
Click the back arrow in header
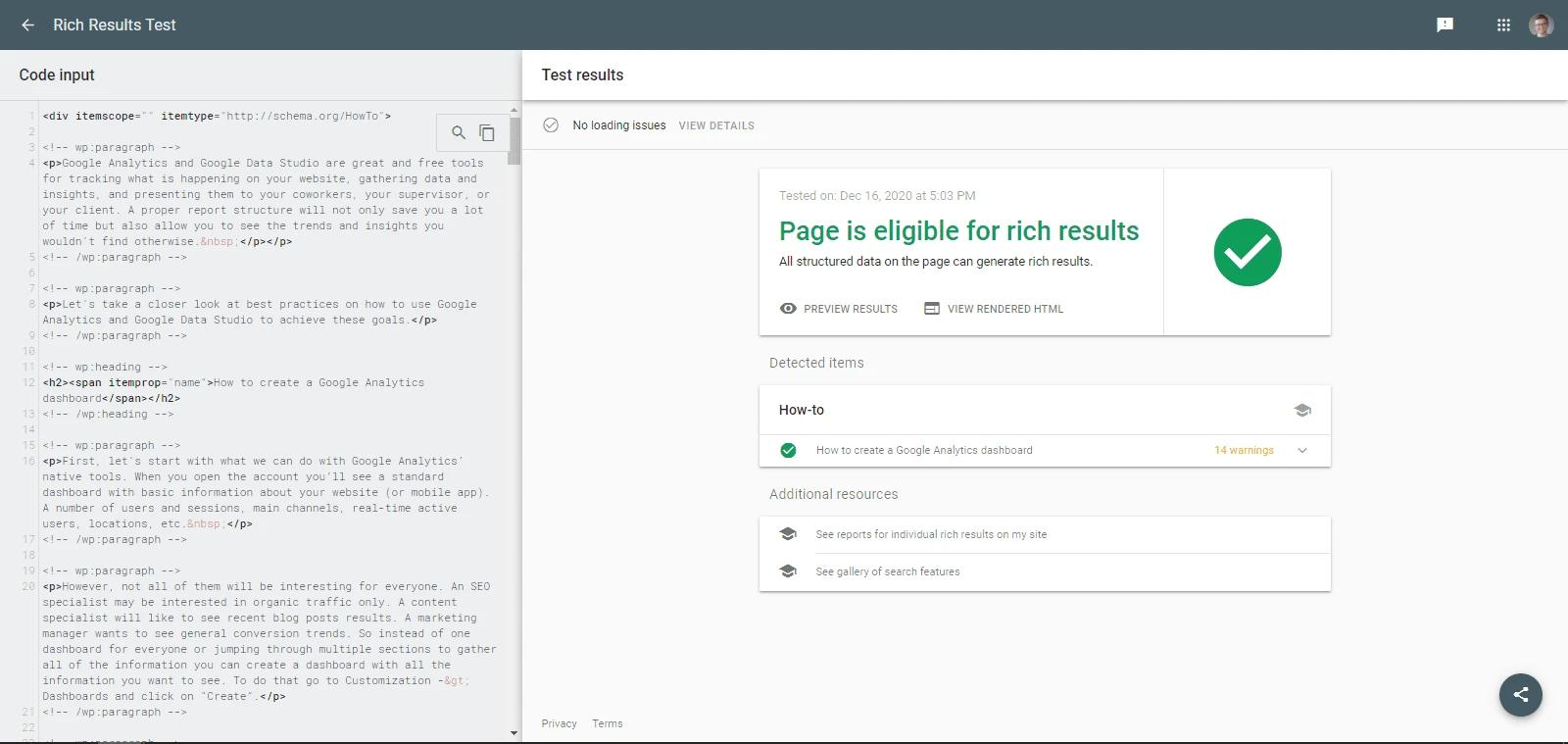tap(27, 25)
